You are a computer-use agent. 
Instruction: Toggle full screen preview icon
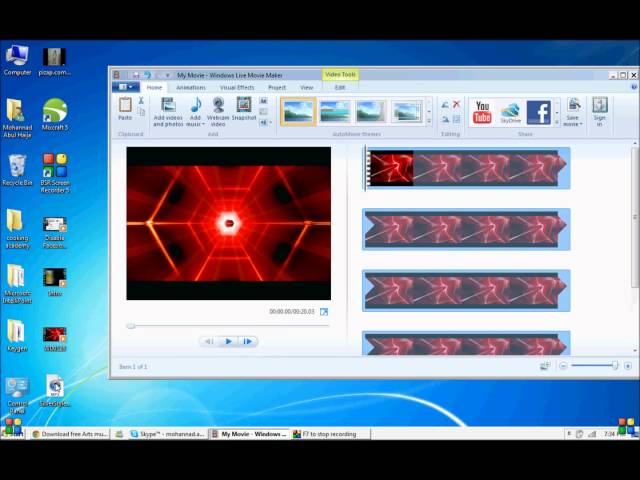click(x=324, y=312)
